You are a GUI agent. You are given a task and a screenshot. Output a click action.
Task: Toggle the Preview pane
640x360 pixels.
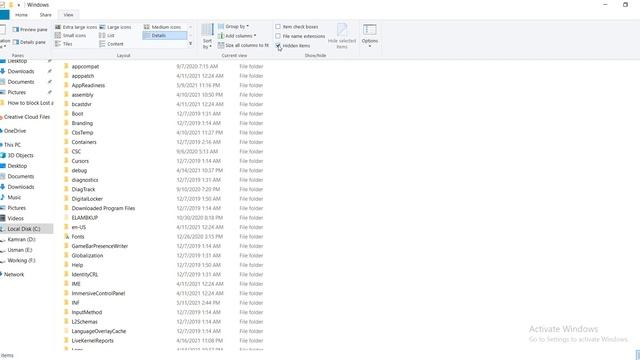tap(30, 29)
